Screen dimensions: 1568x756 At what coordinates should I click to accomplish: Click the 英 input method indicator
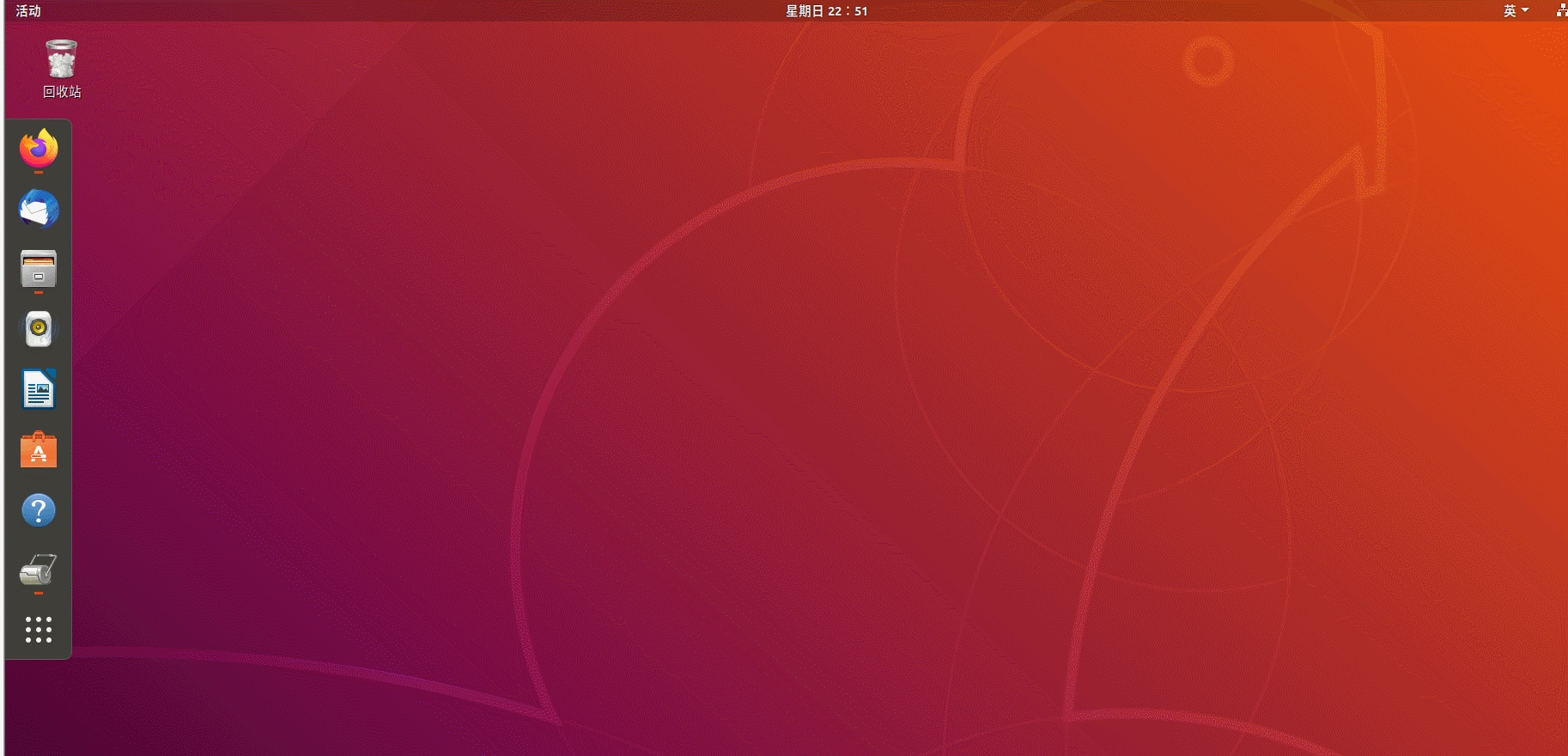tap(1510, 11)
